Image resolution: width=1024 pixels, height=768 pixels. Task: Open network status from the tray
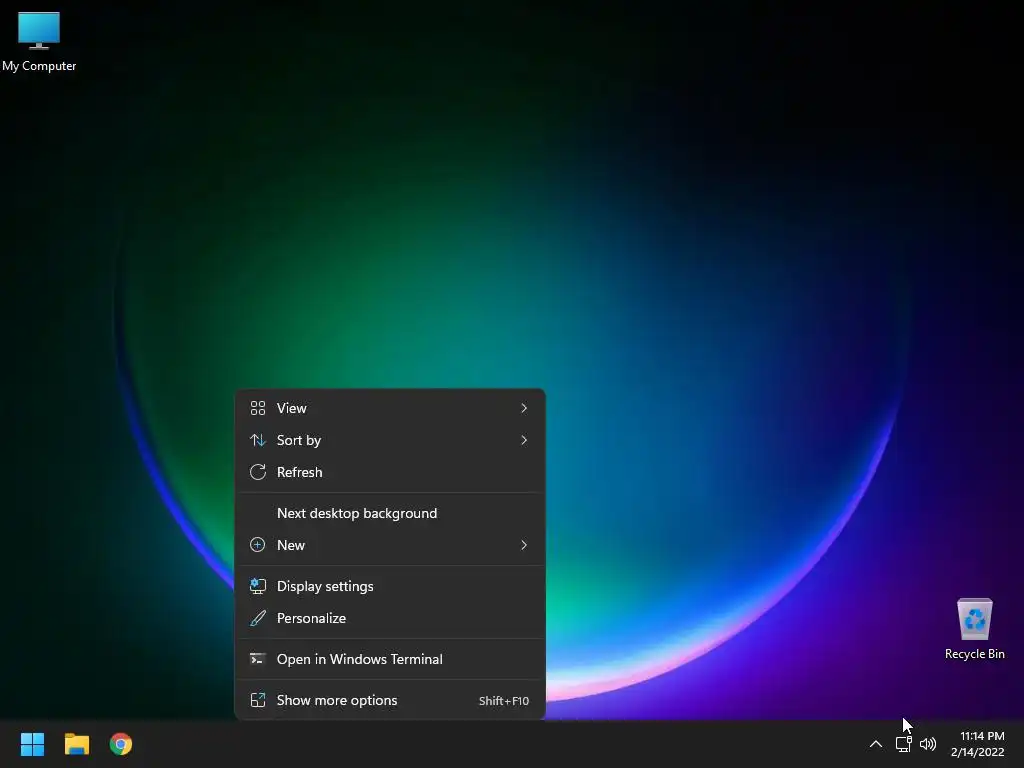(x=903, y=744)
